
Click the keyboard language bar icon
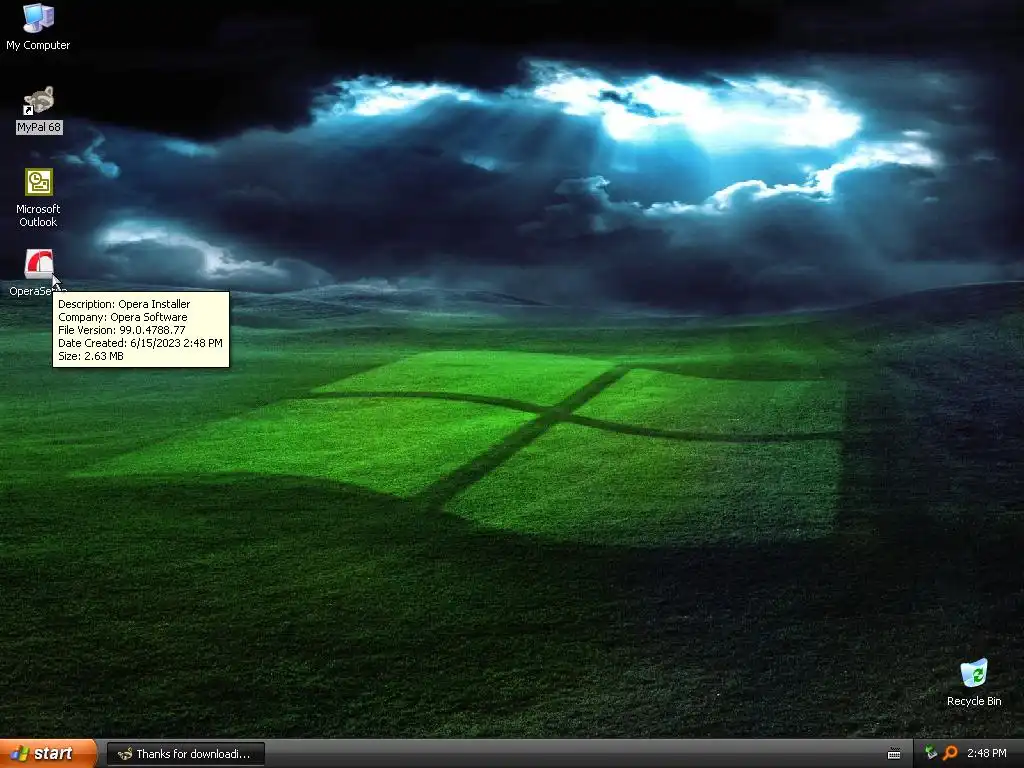click(x=894, y=754)
